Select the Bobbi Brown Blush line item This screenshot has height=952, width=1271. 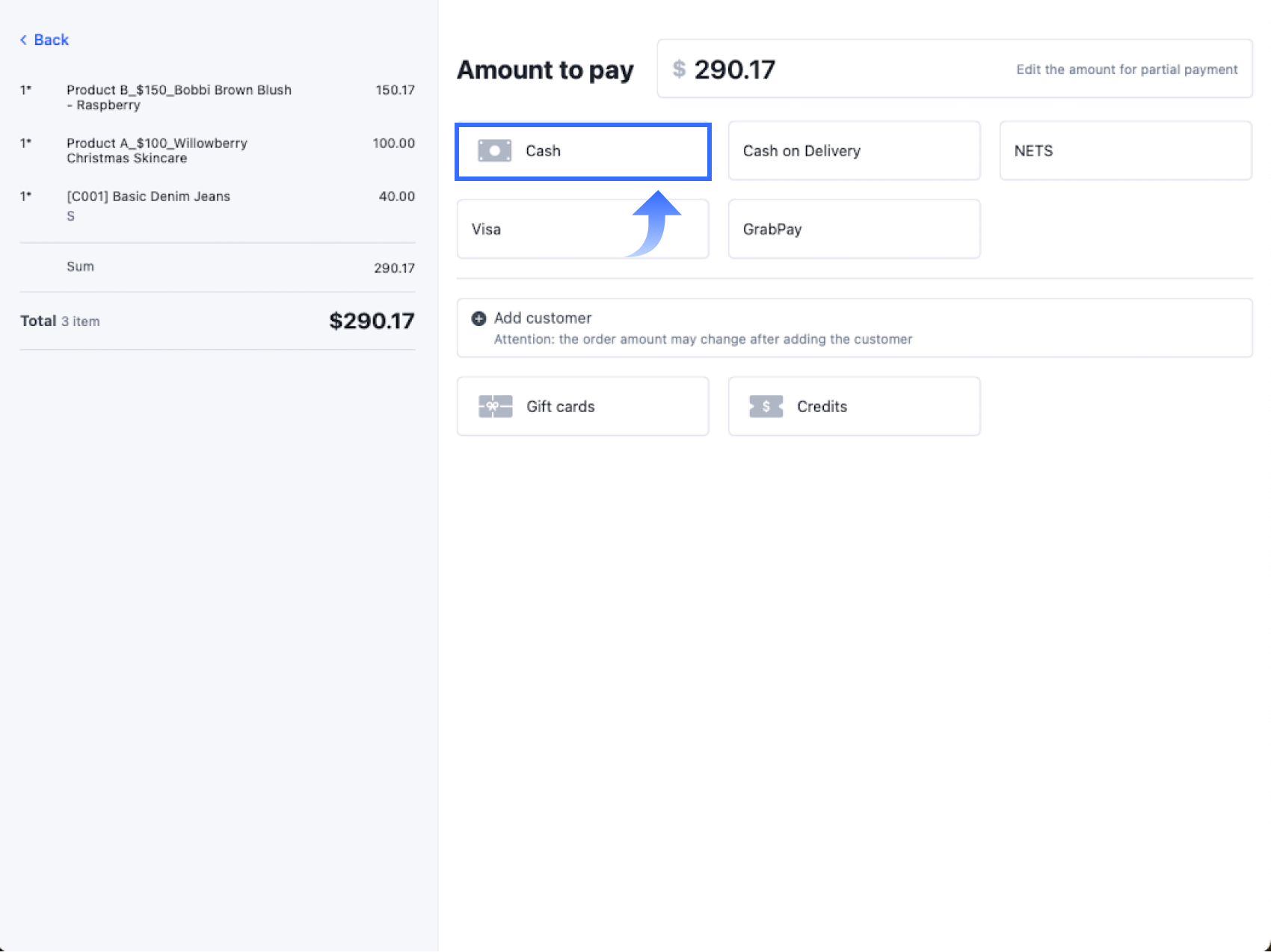pyautogui.click(x=179, y=97)
